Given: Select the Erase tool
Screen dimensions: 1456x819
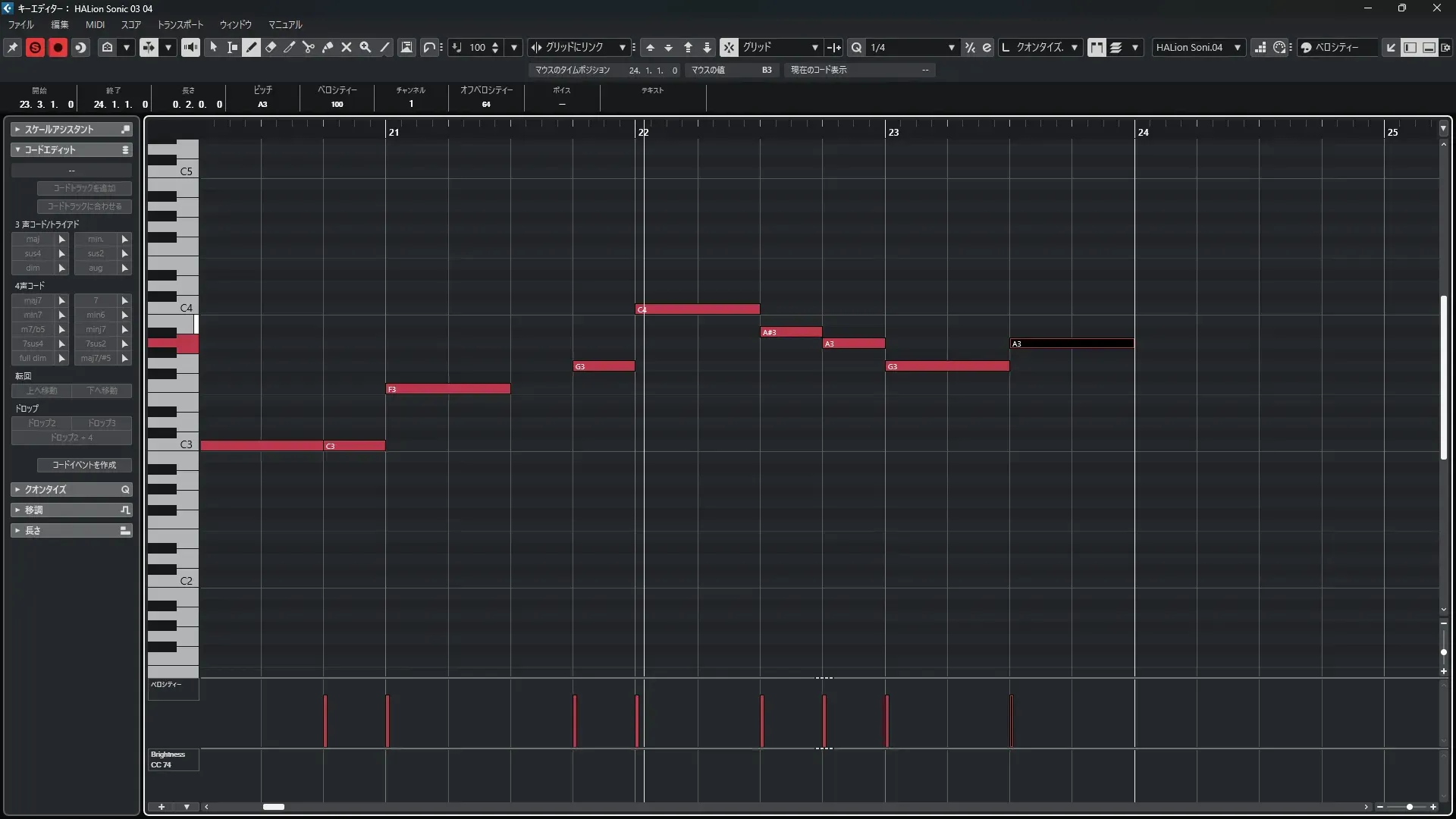Looking at the screenshot, I should click(x=271, y=47).
